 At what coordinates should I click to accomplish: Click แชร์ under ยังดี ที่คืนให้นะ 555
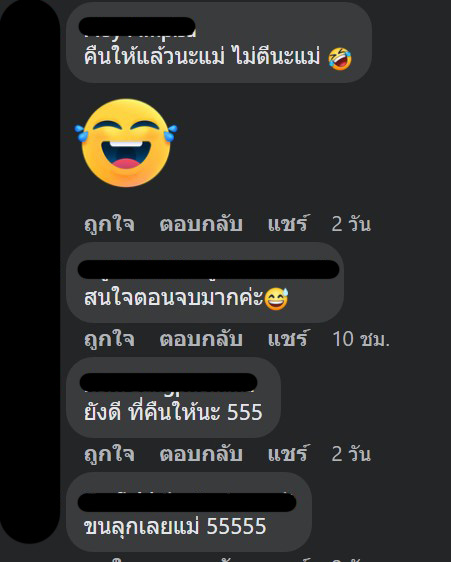288,454
